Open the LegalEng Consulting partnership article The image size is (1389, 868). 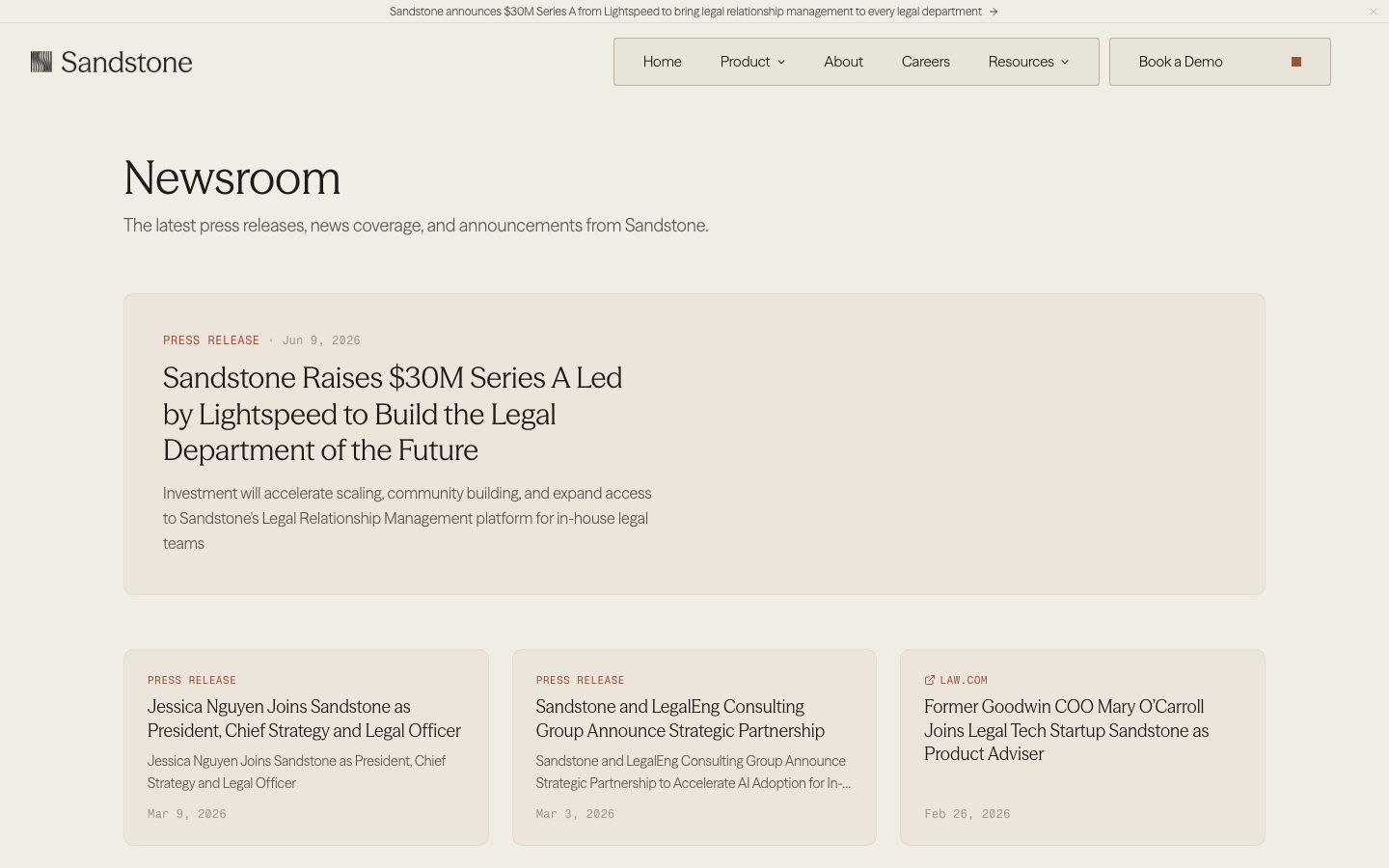[x=694, y=747]
